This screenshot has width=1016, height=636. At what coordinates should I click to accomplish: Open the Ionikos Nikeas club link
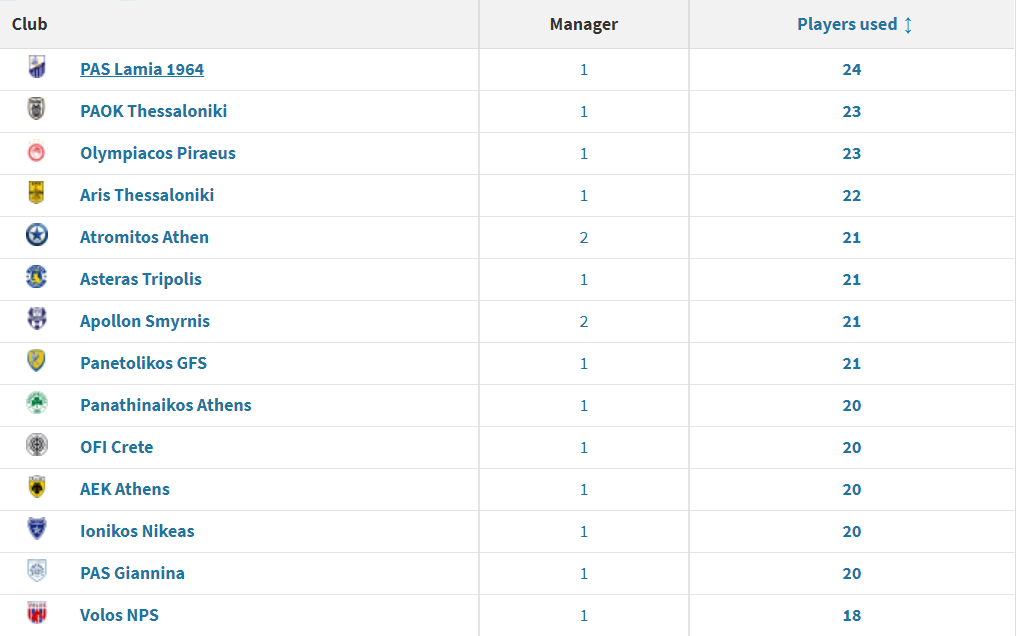137,531
